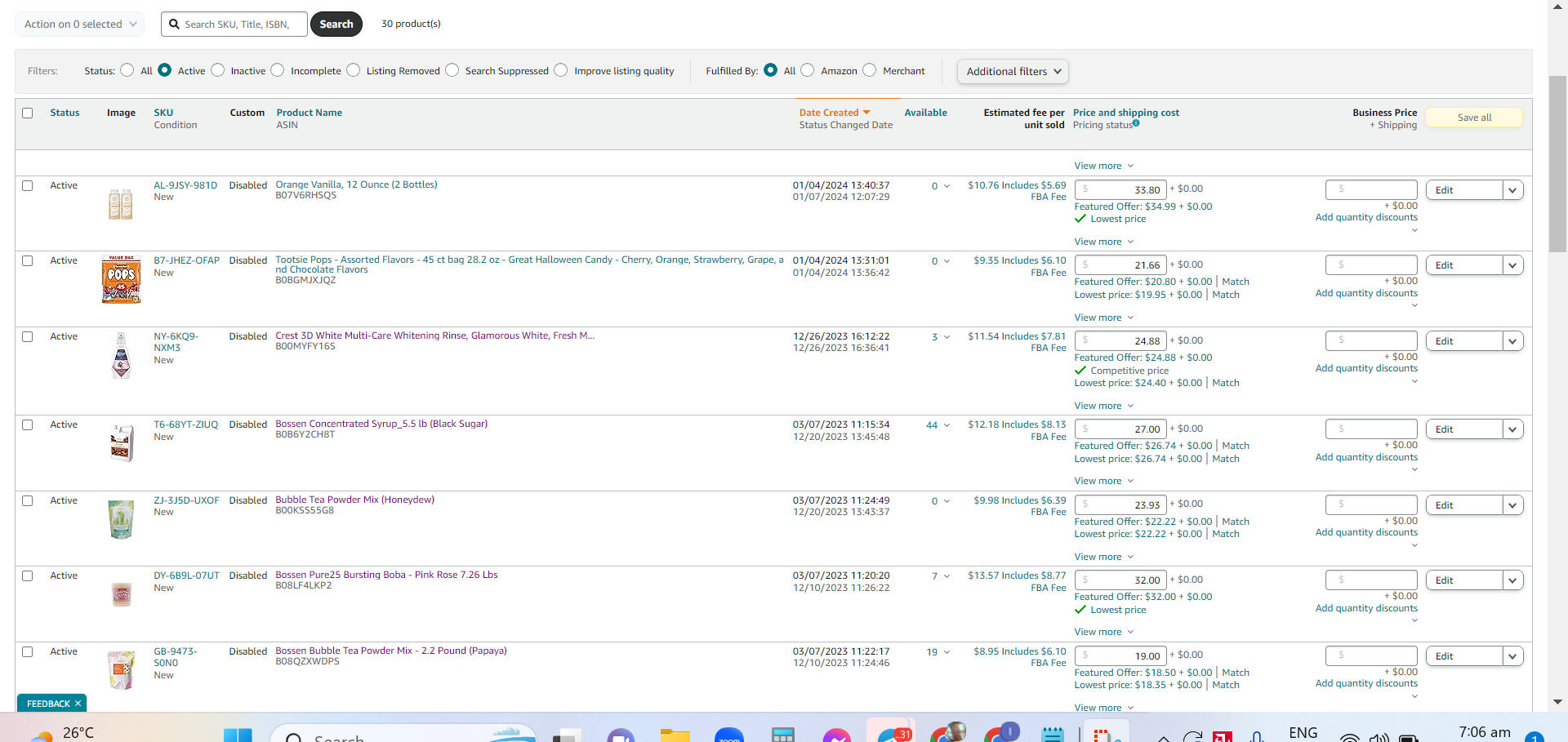Select the 'Inactive' status filter

[218, 70]
